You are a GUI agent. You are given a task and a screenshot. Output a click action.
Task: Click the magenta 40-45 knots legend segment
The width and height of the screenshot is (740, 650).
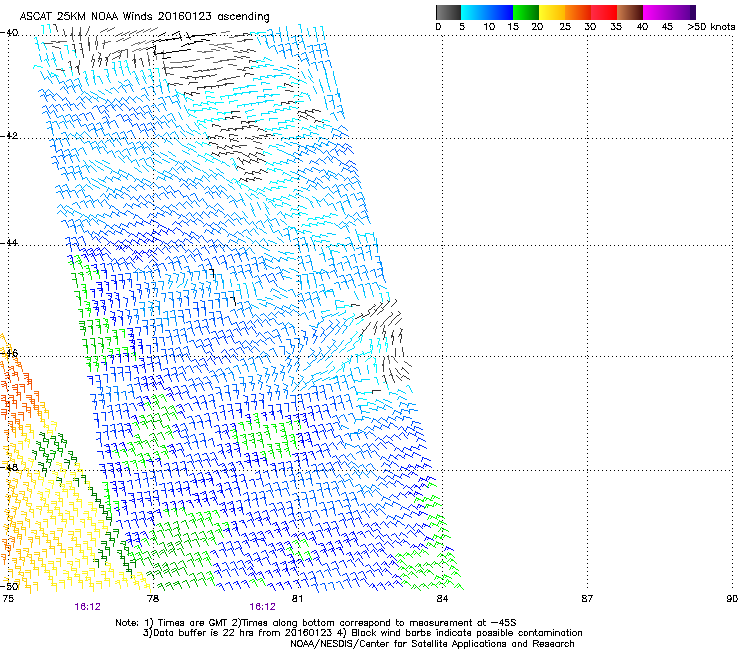(656, 12)
